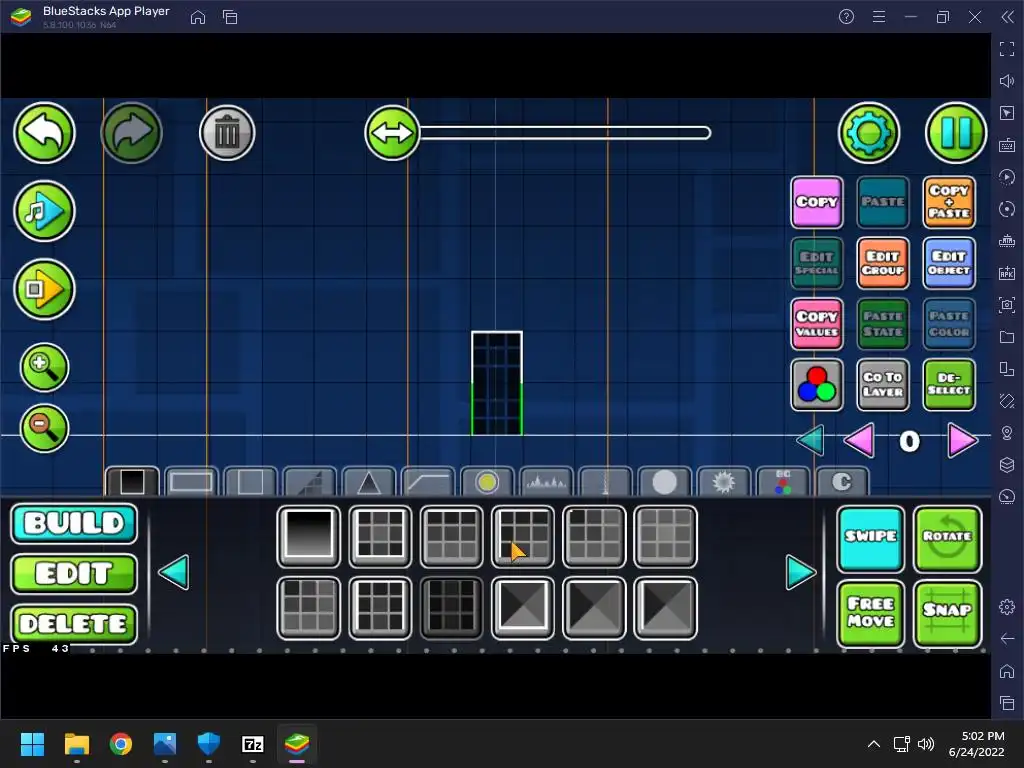Click the redo arrow button
Screen dimensions: 1024x768
[131, 133]
